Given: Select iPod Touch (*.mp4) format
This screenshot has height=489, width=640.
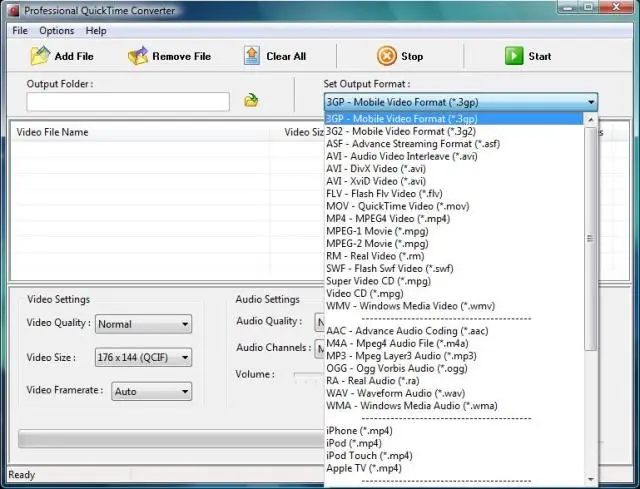Looking at the screenshot, I should click(454, 456).
